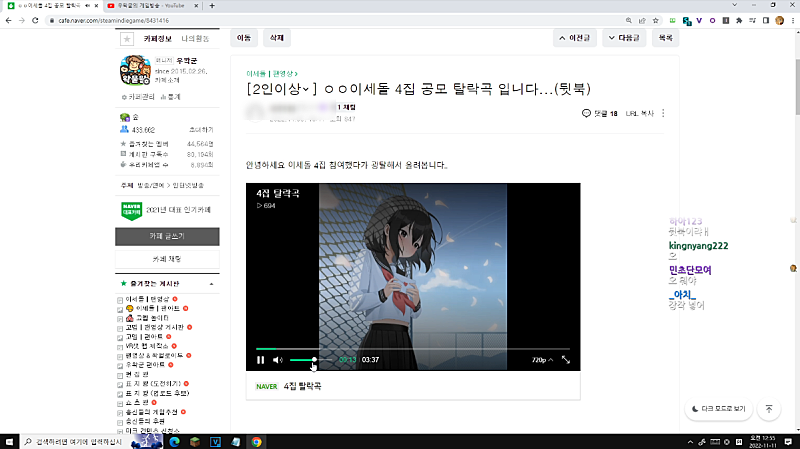Image resolution: width=800 pixels, height=449 pixels.
Task: Open a new browser tab with plus
Action: [212, 6]
